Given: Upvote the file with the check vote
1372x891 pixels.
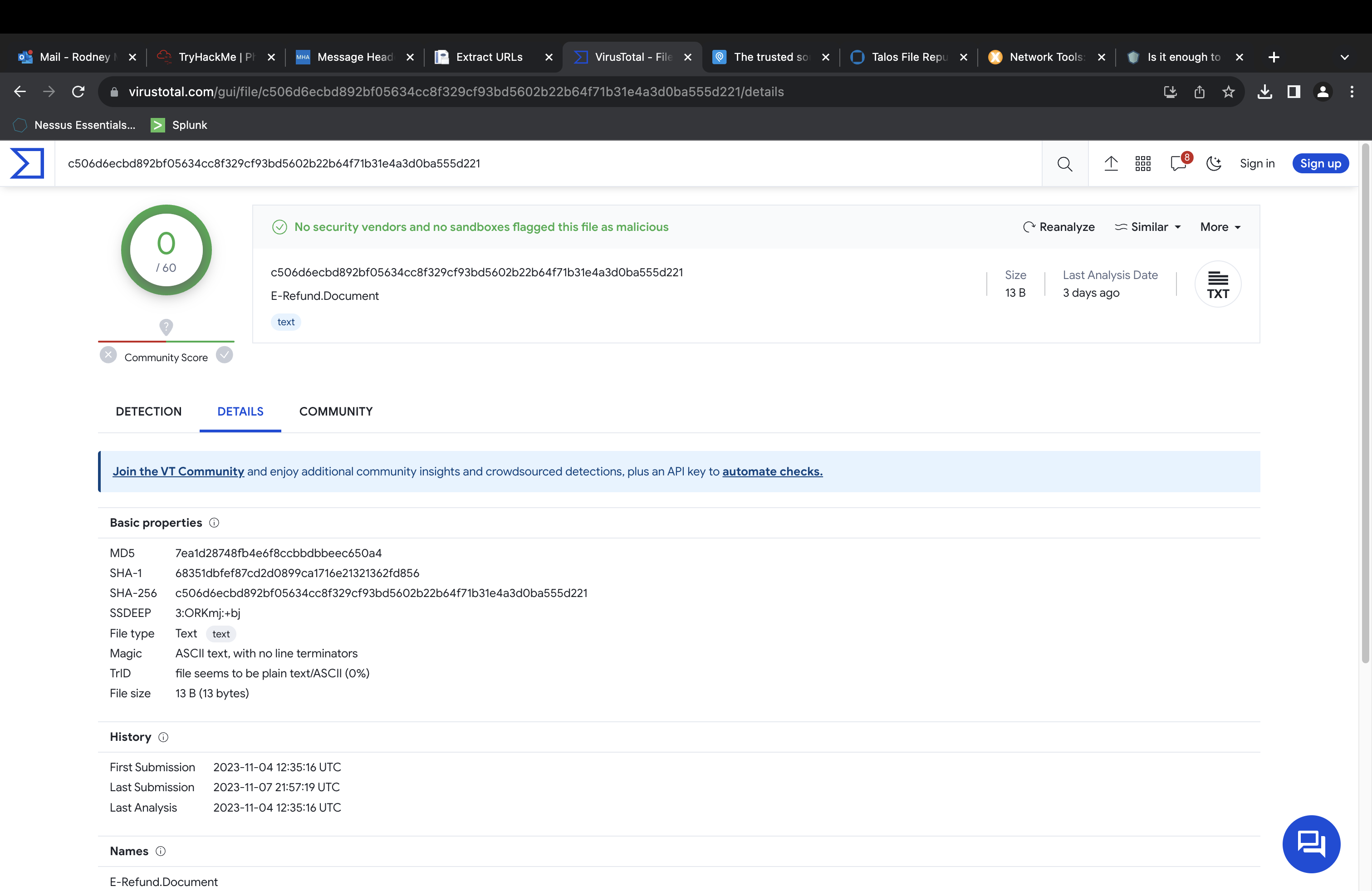Looking at the screenshot, I should (x=225, y=355).
